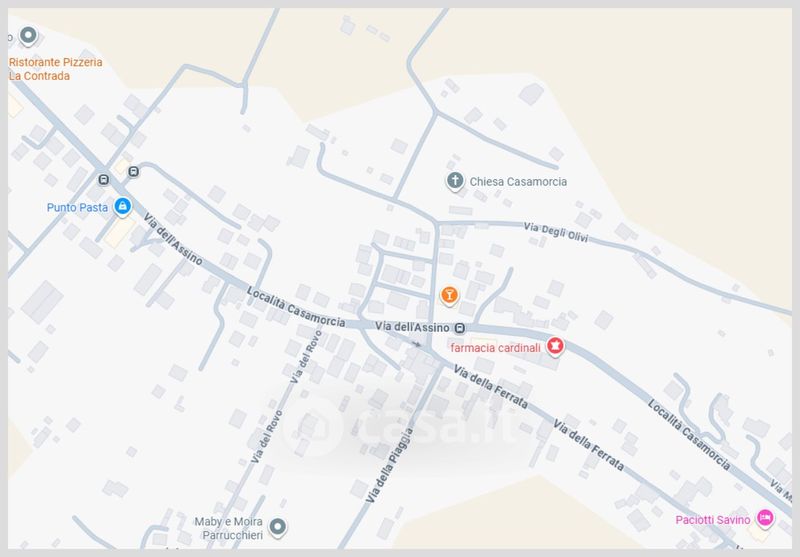This screenshot has width=800, height=557.
Task: Click the Paciotti Savino hotel marker
Action: click(765, 518)
